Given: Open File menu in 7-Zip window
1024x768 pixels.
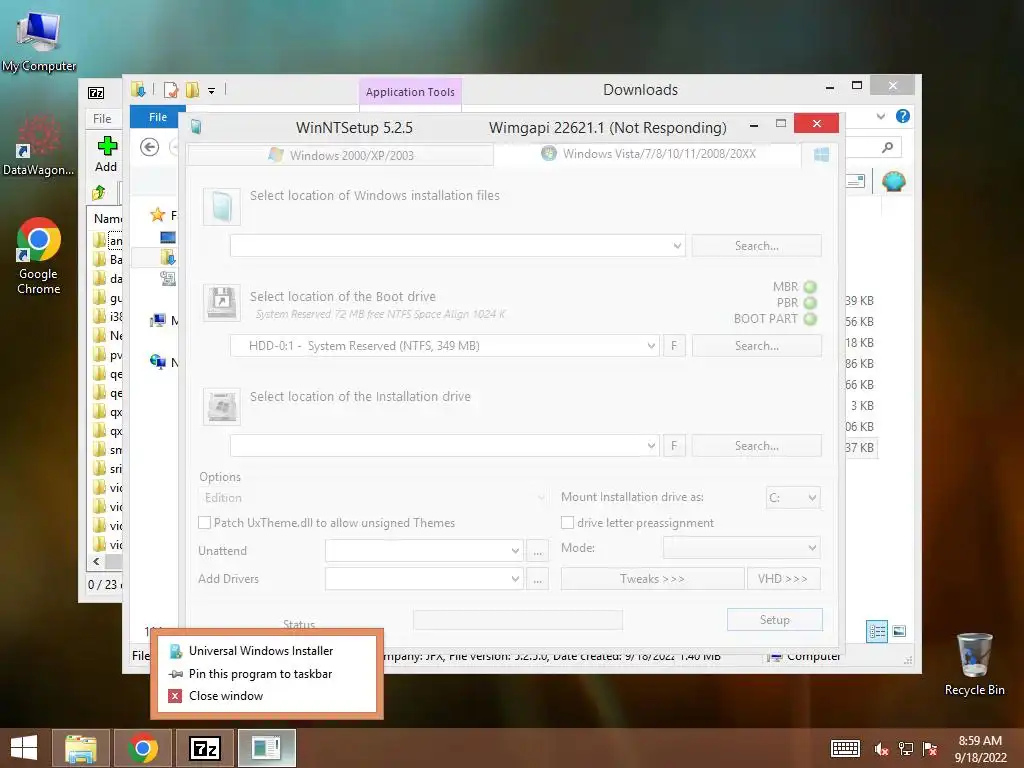Looking at the screenshot, I should [x=102, y=118].
